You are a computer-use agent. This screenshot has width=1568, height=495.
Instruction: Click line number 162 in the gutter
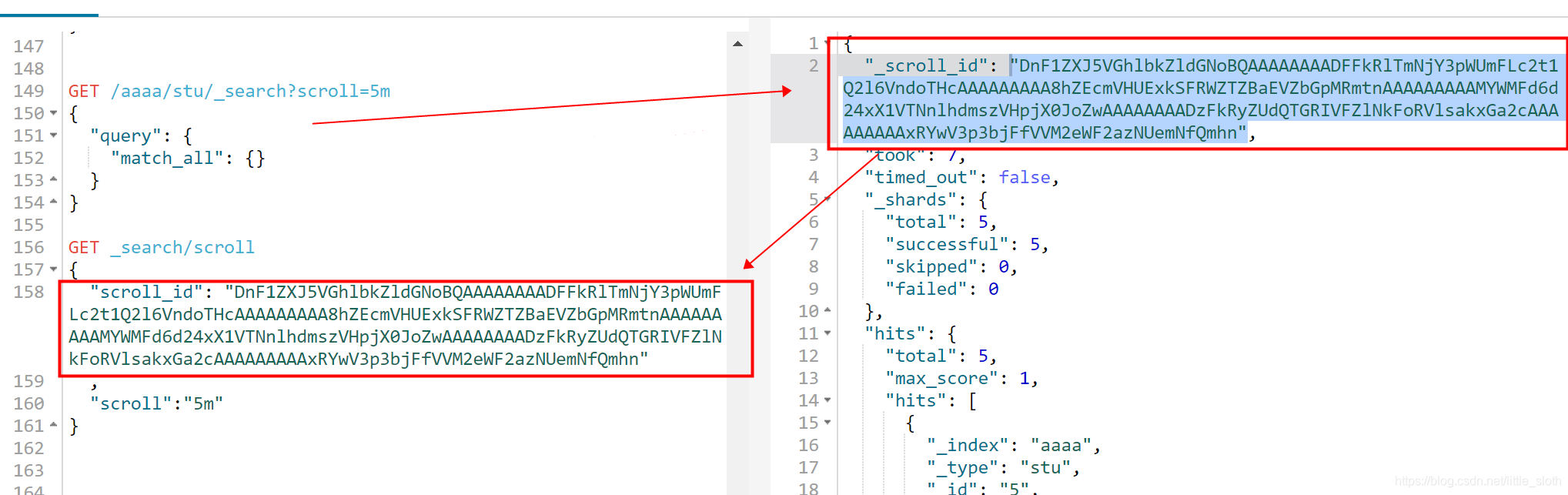(28, 448)
